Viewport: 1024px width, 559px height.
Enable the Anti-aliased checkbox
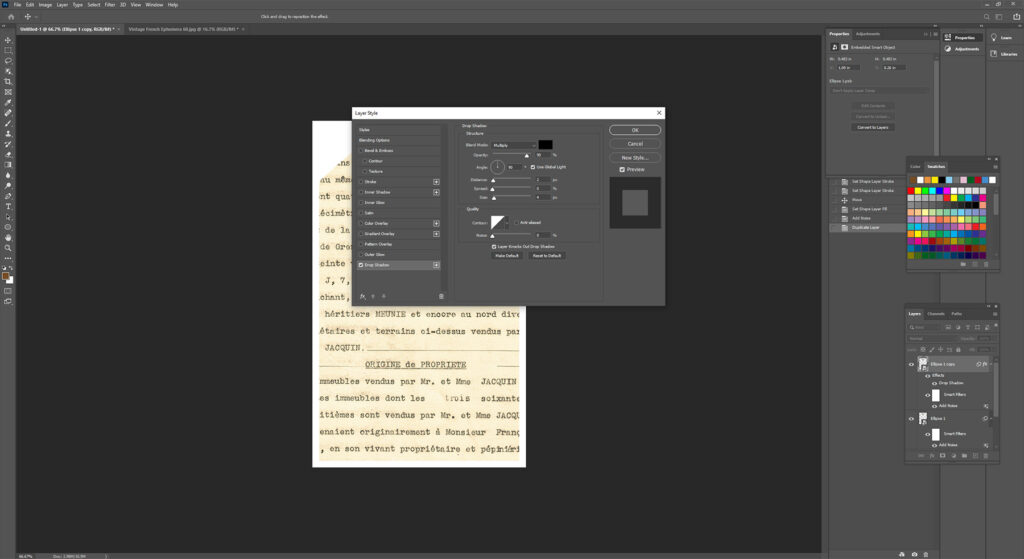[516, 222]
